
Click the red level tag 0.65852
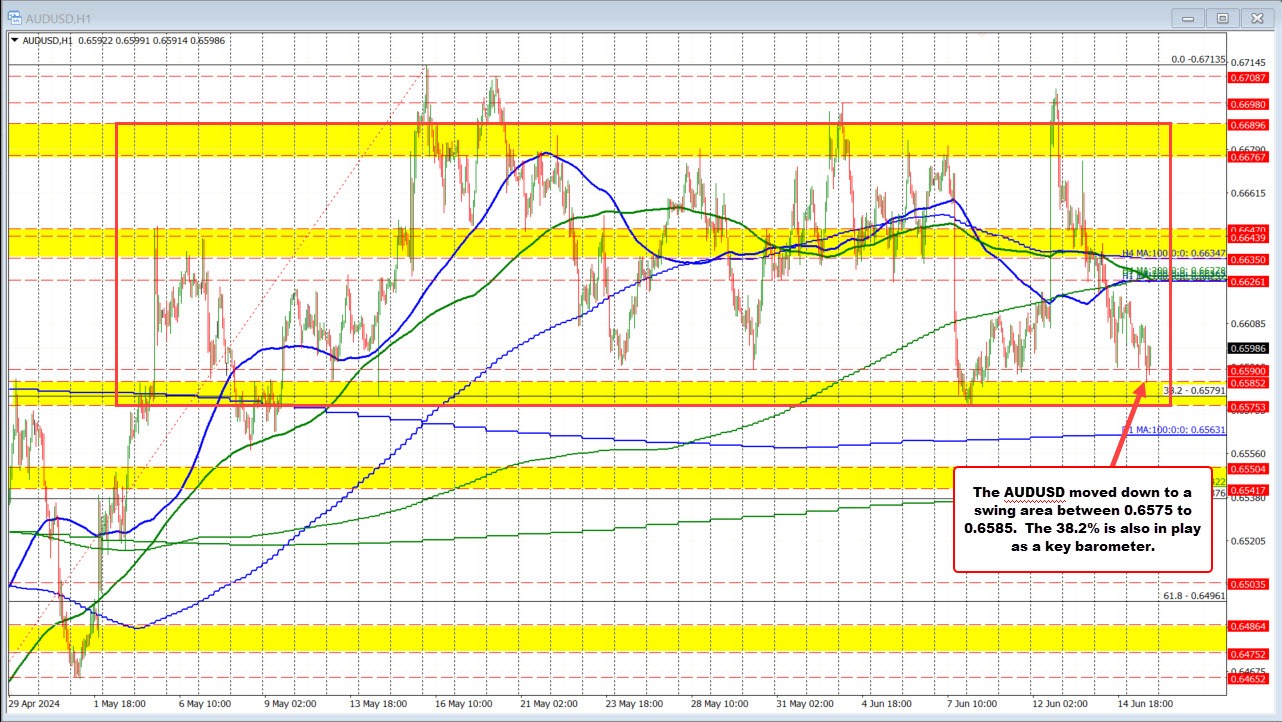pyautogui.click(x=1248, y=383)
